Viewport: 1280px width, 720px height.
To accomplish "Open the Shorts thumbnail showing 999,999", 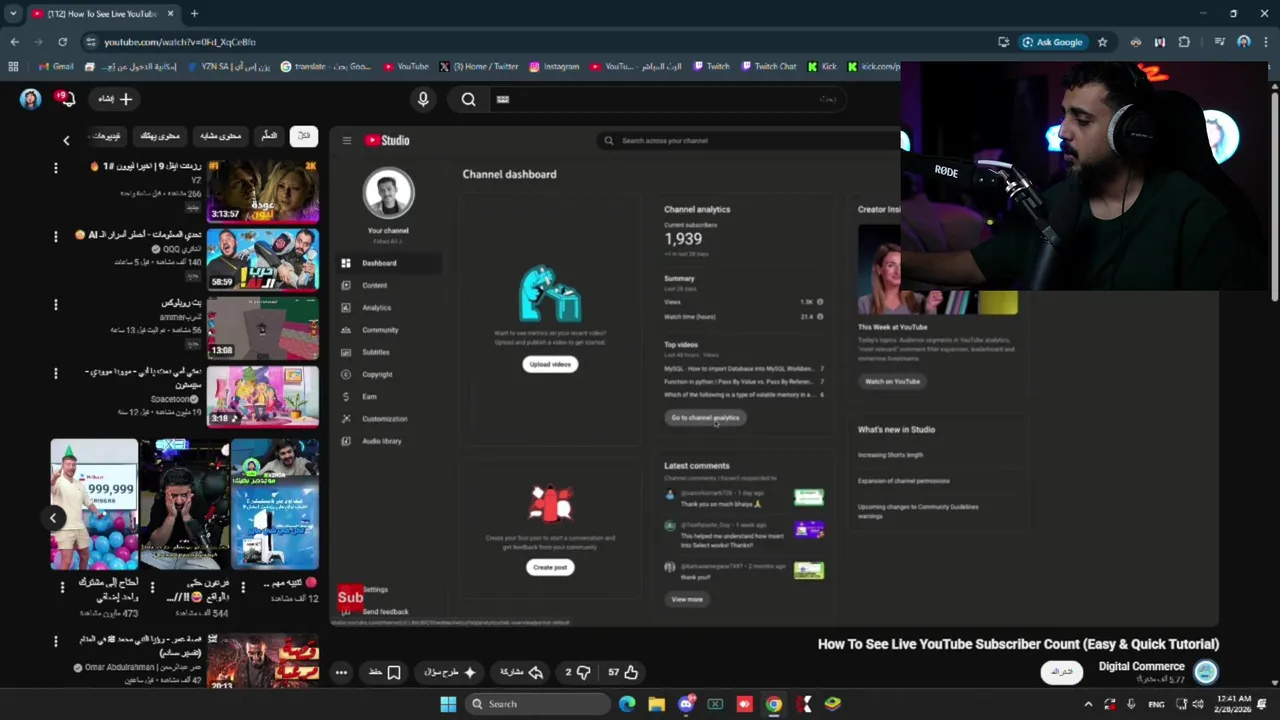I will point(94,504).
